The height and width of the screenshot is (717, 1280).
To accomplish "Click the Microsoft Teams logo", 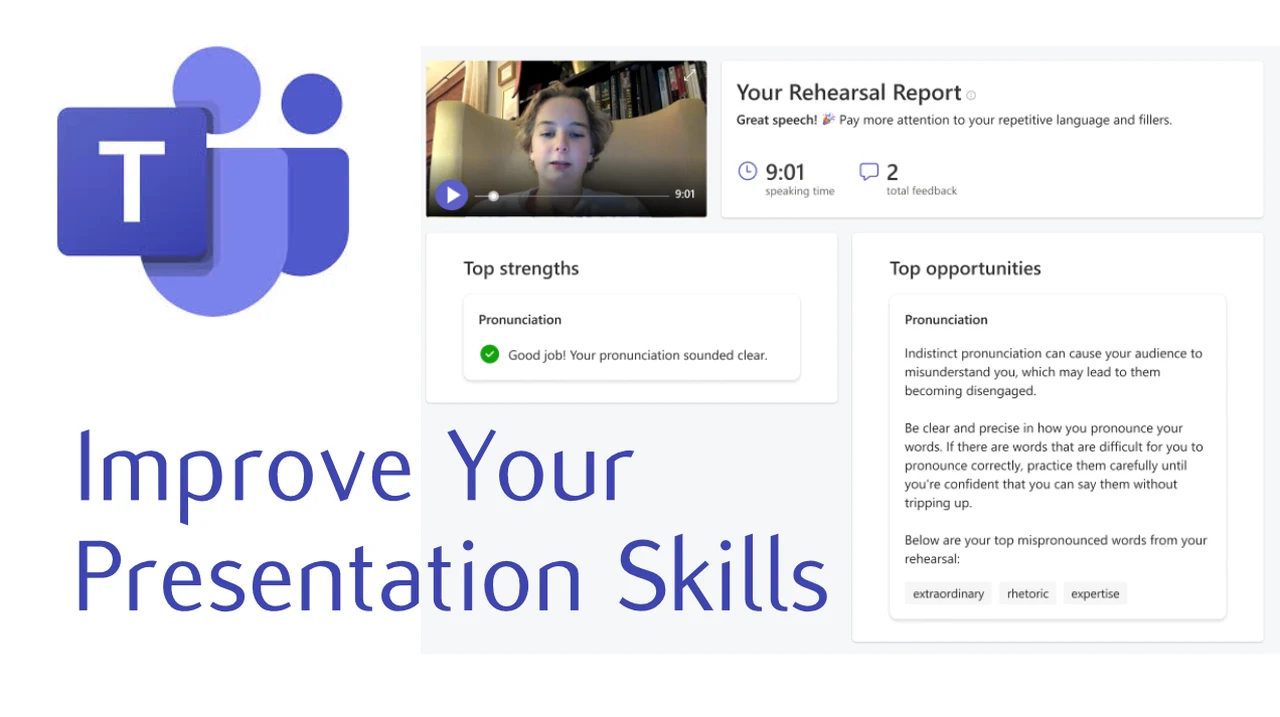I will (x=203, y=180).
